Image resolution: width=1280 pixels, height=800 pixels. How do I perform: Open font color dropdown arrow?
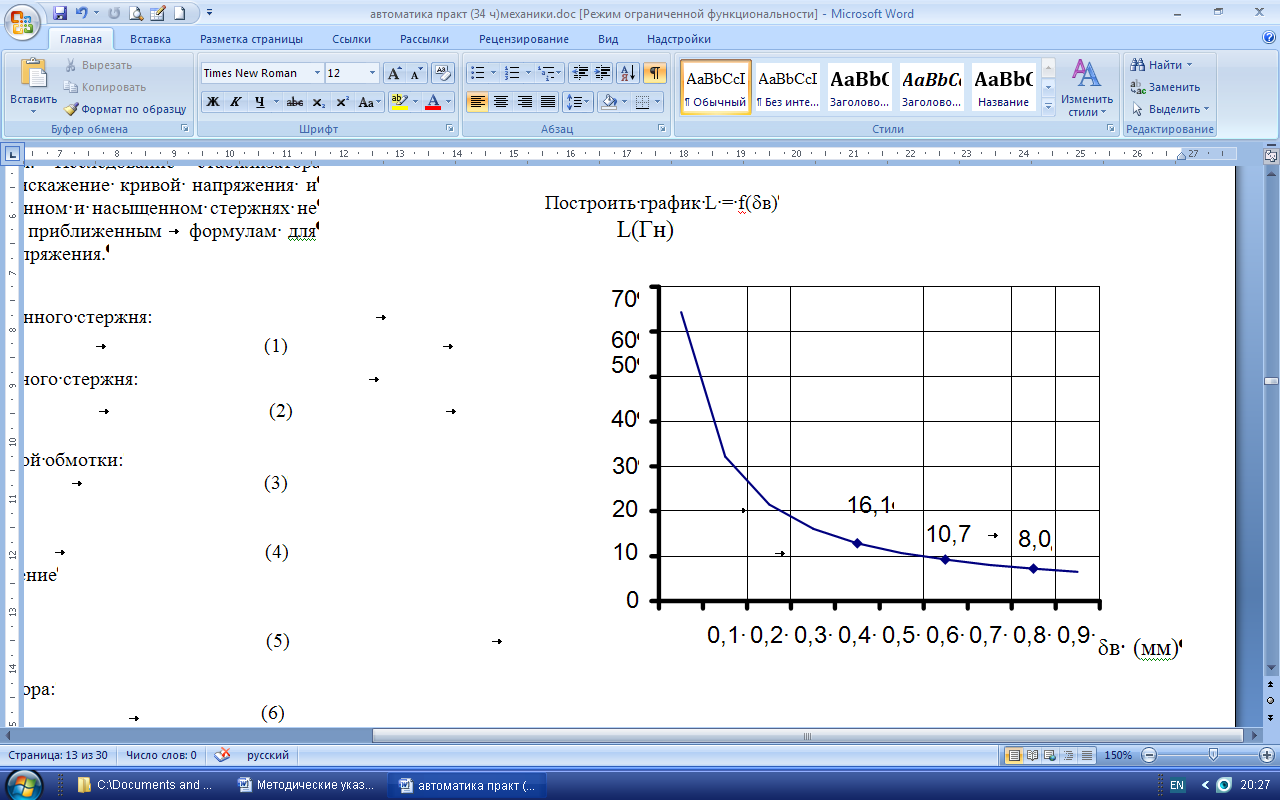449,102
